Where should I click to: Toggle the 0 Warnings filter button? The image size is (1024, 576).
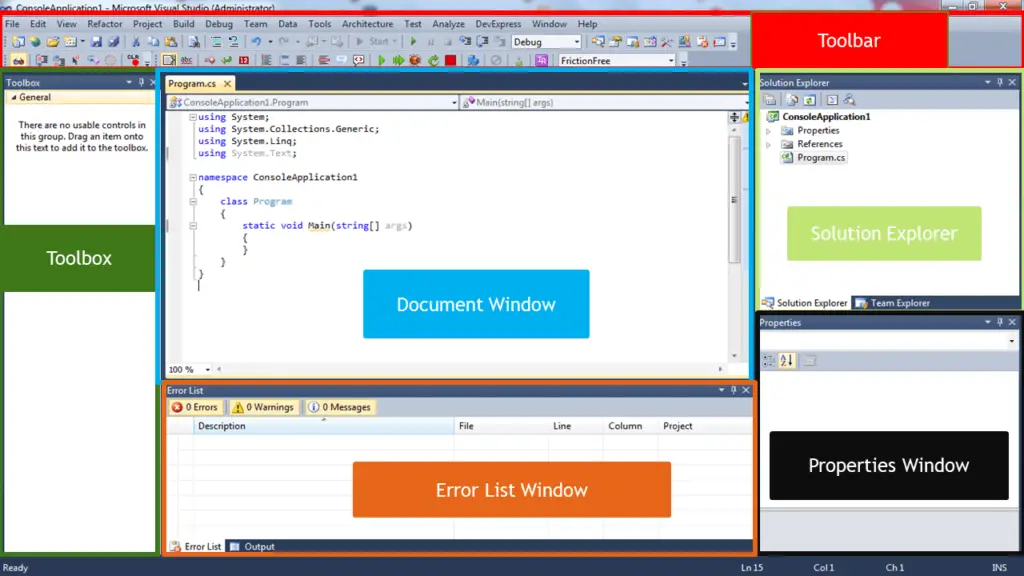coord(263,407)
